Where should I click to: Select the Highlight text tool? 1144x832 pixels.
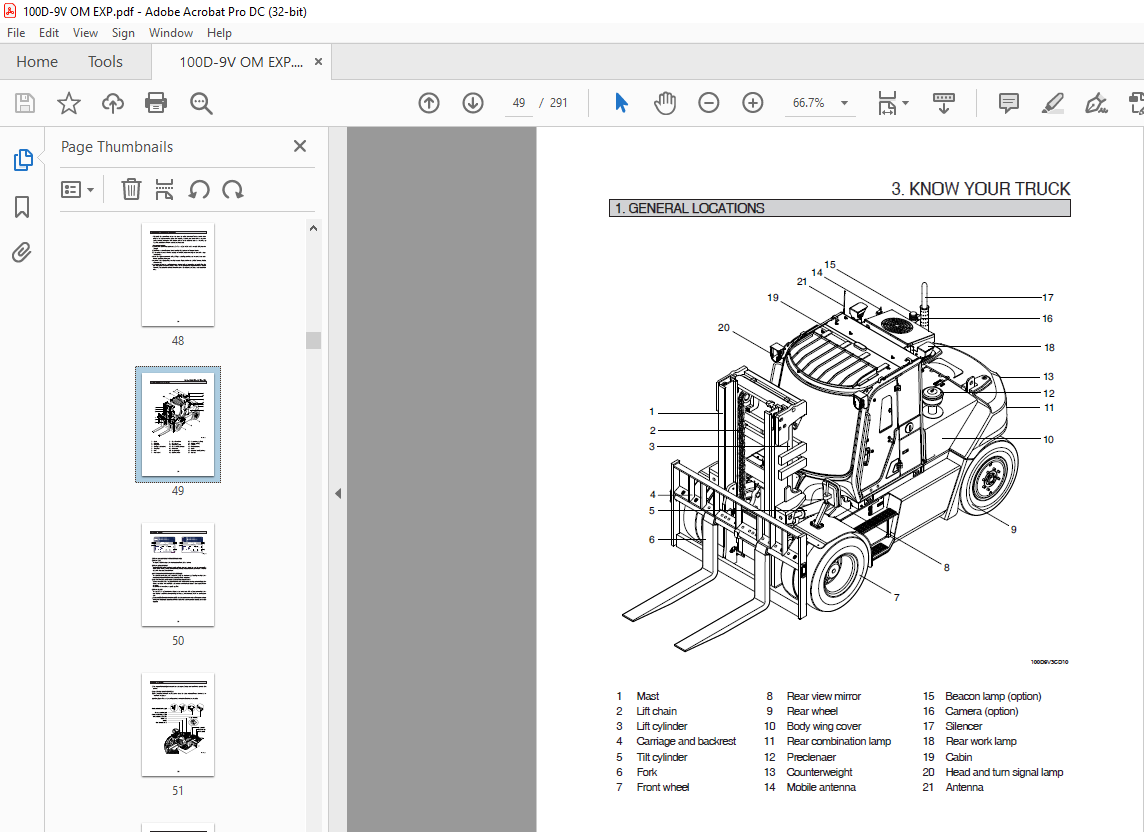[x=1052, y=103]
